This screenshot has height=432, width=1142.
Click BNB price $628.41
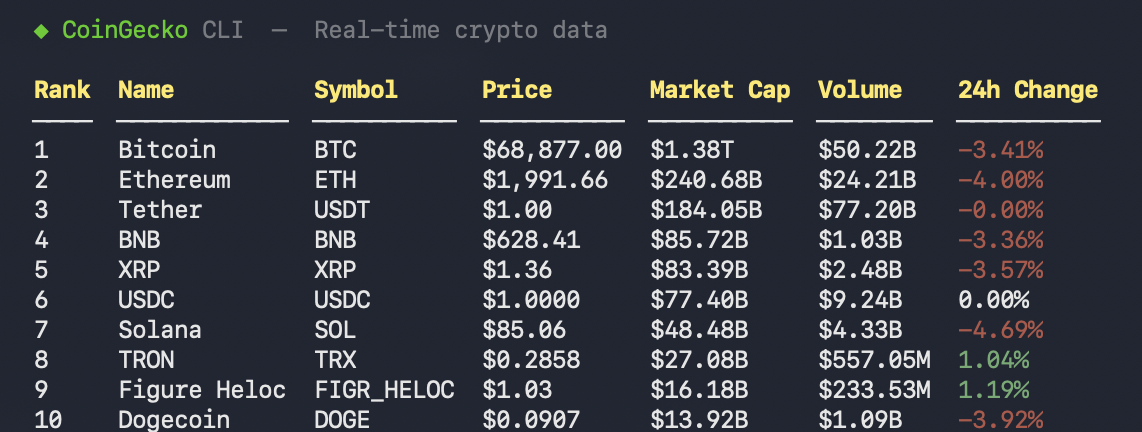click(x=531, y=240)
